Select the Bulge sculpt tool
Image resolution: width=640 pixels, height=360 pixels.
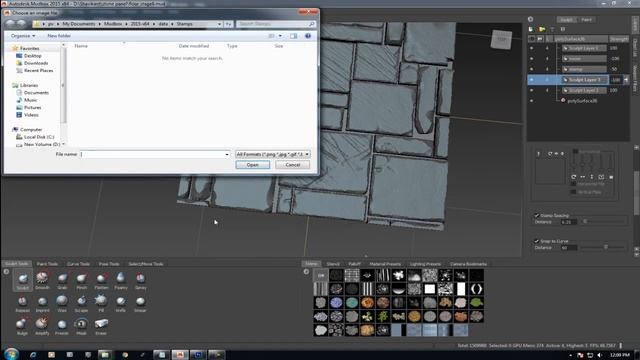point(22,326)
